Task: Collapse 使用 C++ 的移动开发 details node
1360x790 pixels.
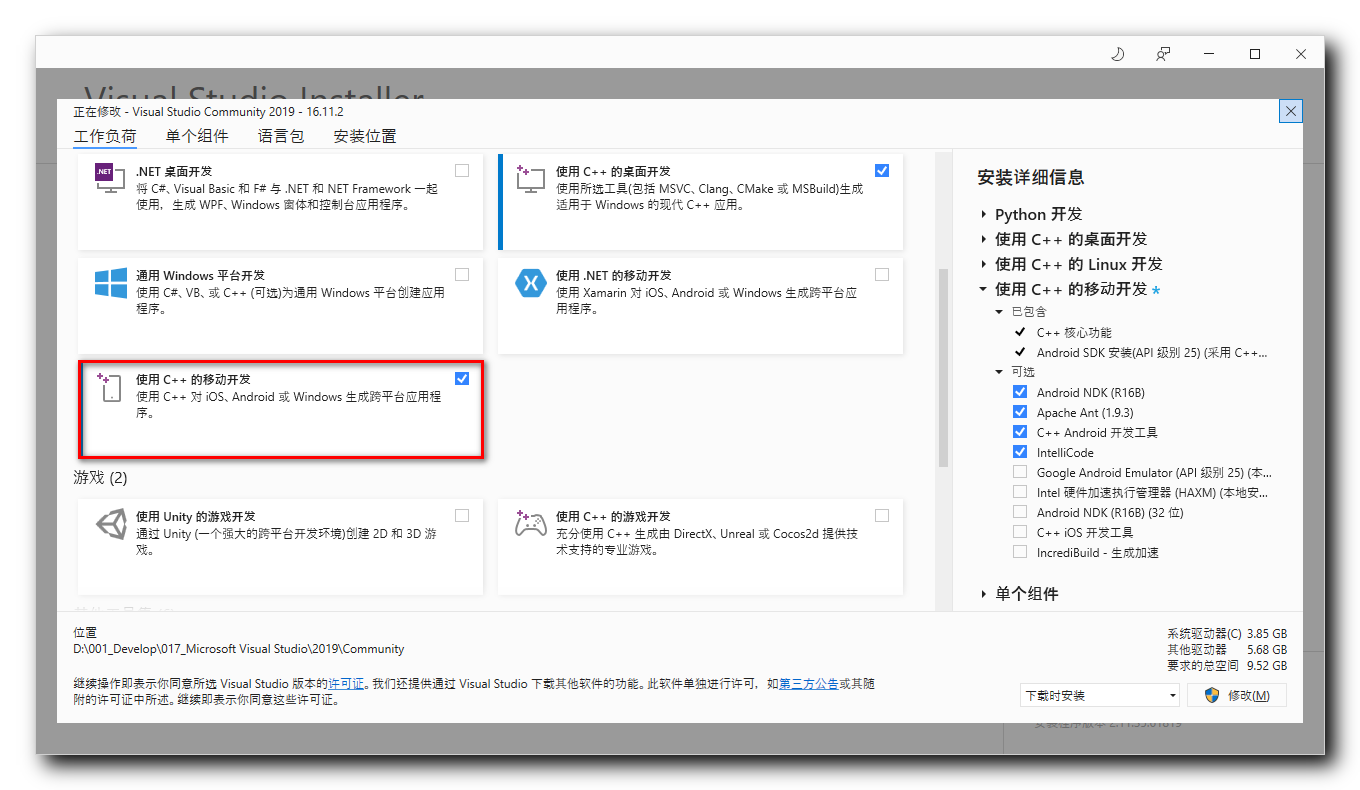Action: tap(983, 289)
